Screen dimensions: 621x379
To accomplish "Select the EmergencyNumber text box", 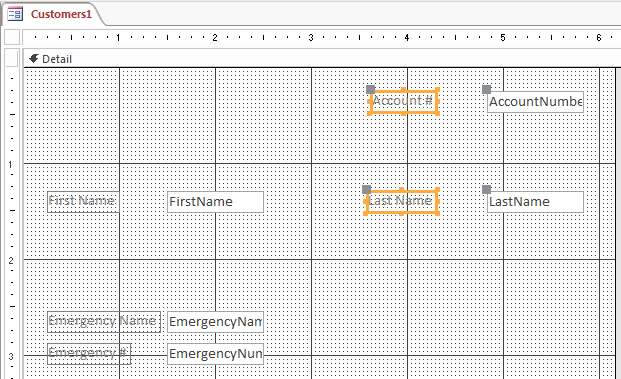I will pos(215,354).
